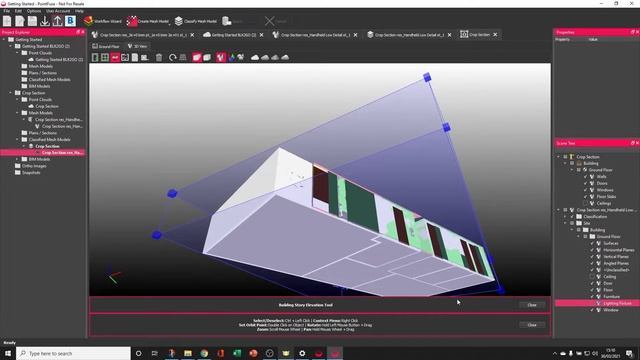This screenshot has width=640, height=360.
Task: Click the blue B icon in toolbar
Action: coord(70,21)
